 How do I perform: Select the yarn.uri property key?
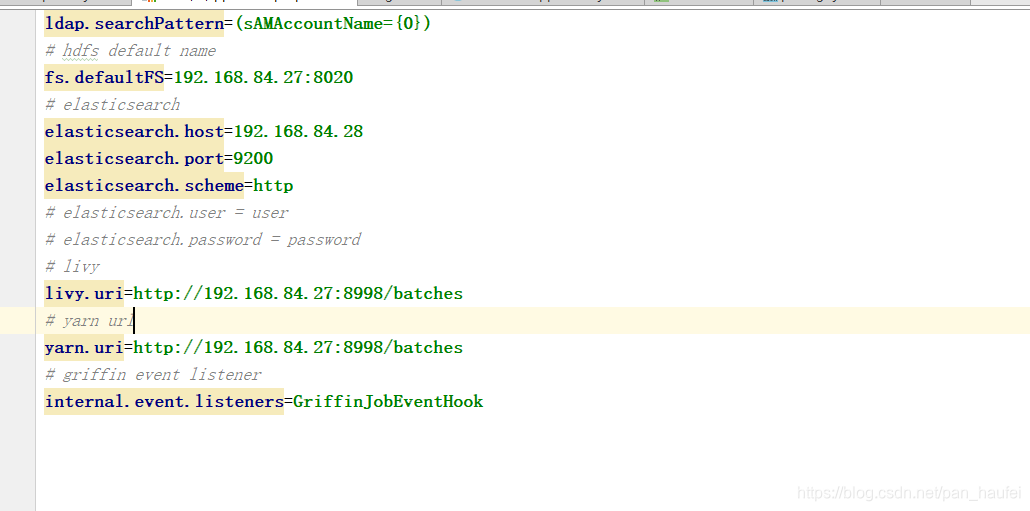[x=84, y=347]
